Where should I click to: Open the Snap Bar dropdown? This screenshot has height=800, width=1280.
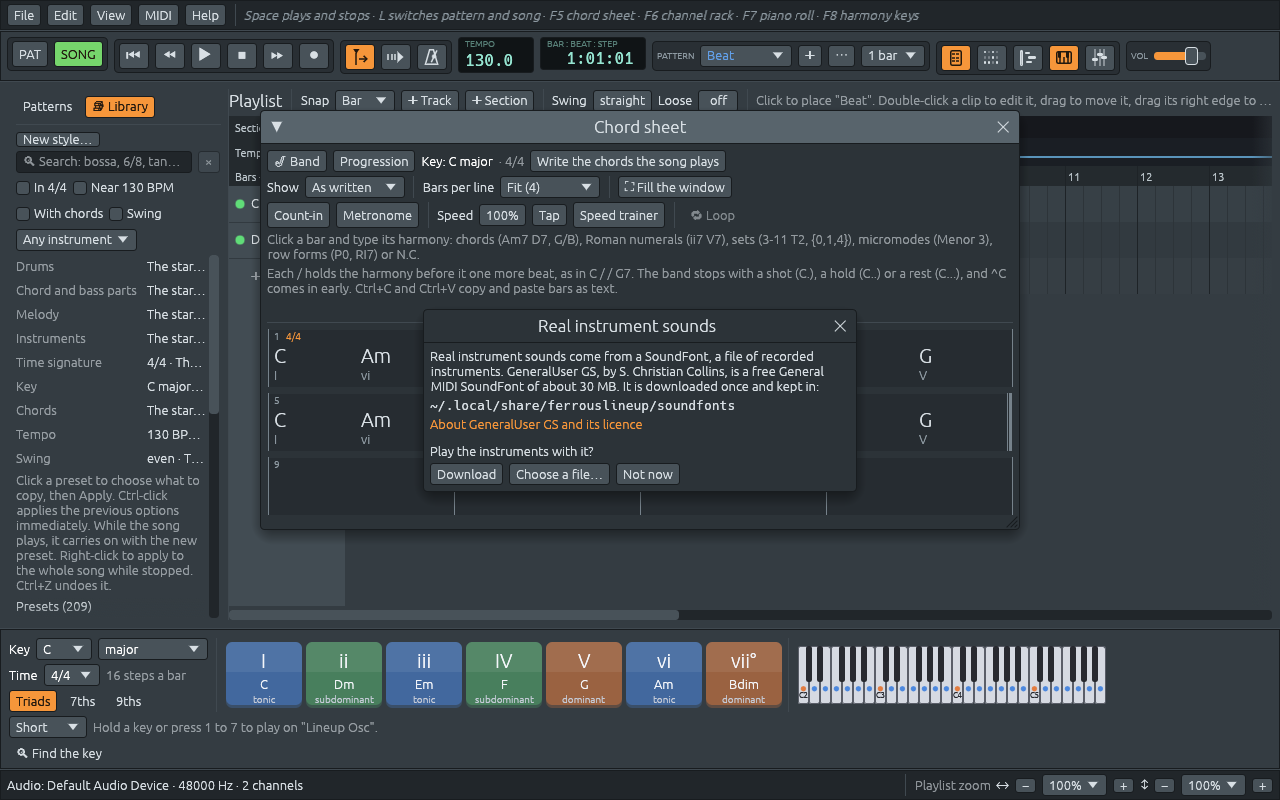point(365,101)
